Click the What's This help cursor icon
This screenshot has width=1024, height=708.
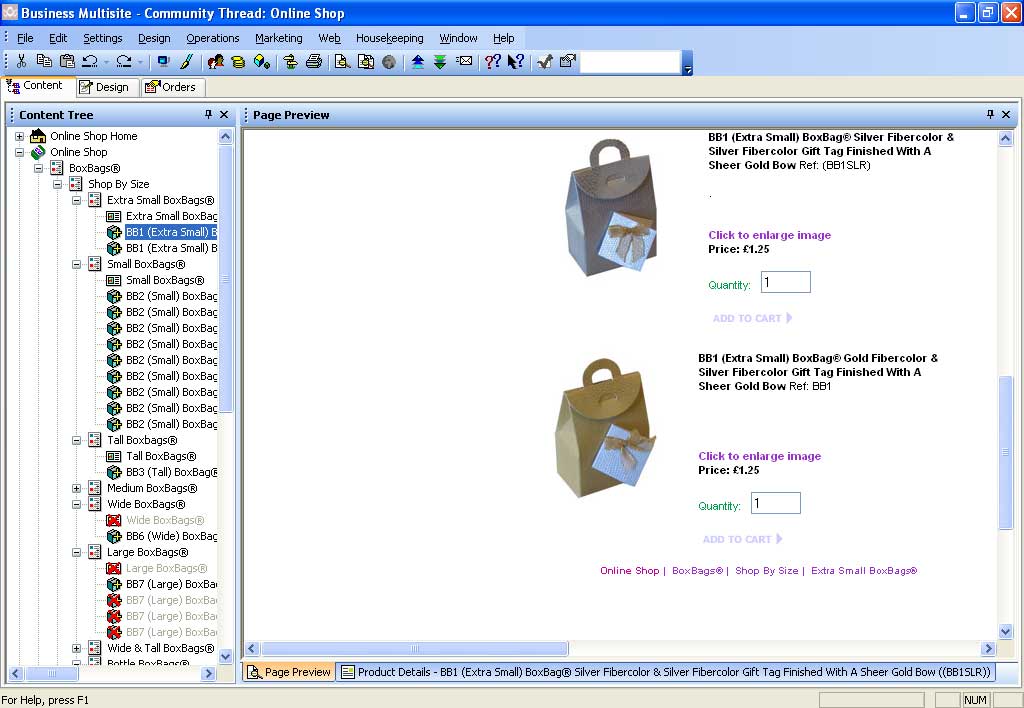click(x=515, y=62)
